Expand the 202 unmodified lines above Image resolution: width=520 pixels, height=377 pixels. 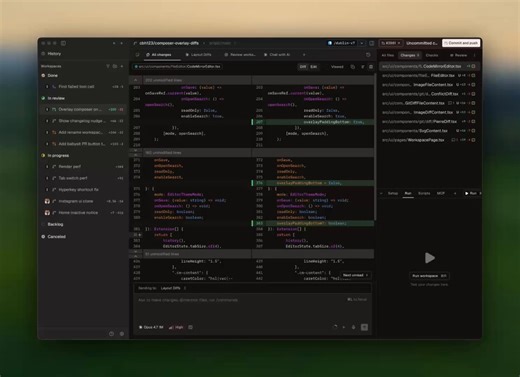tap(135, 80)
